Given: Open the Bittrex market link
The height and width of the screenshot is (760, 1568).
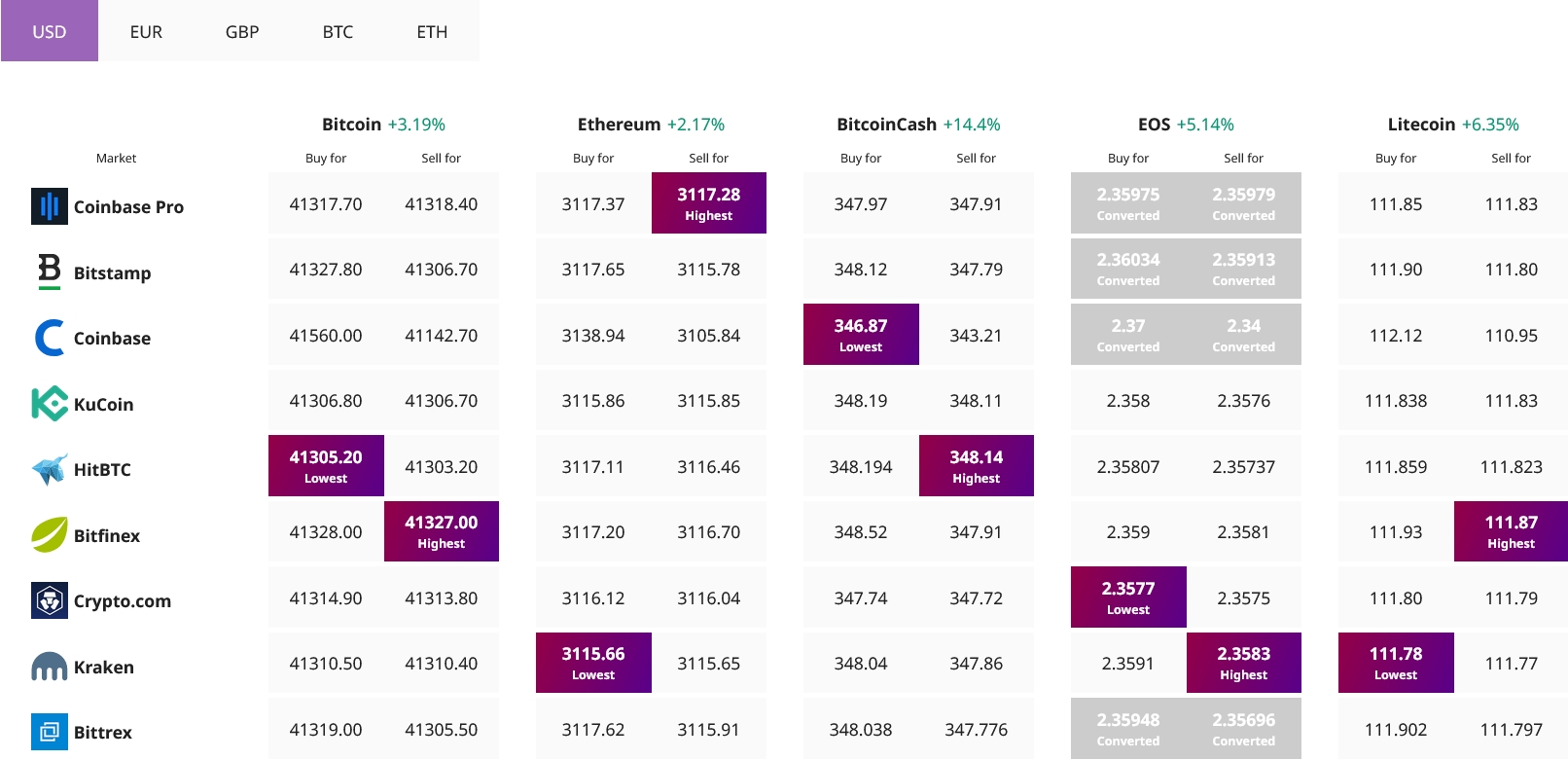Looking at the screenshot, I should [x=103, y=732].
